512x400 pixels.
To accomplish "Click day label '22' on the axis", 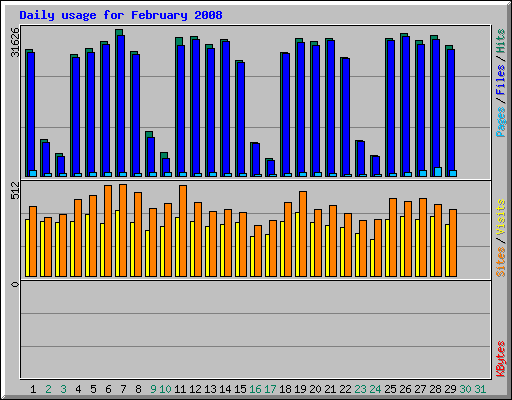I will click(x=345, y=389).
